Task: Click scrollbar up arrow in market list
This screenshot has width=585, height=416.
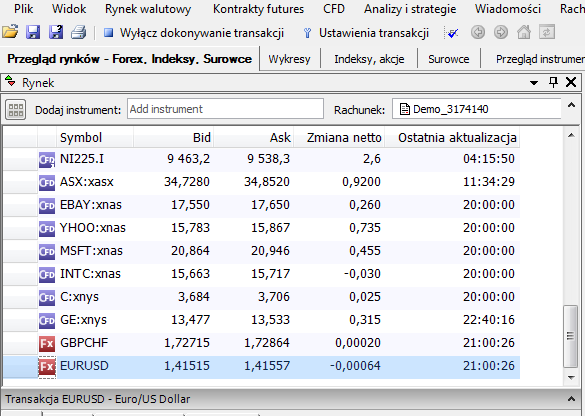Action: coord(571,135)
